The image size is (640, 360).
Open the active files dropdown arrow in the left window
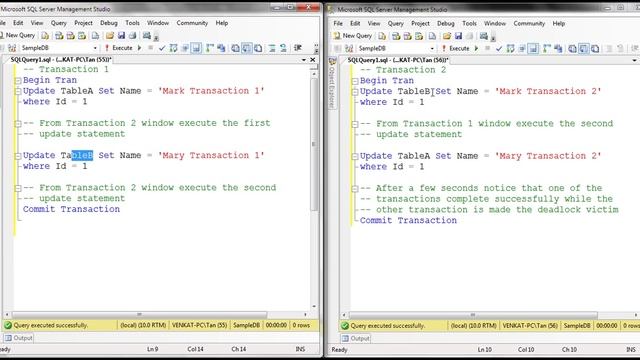(x=304, y=60)
